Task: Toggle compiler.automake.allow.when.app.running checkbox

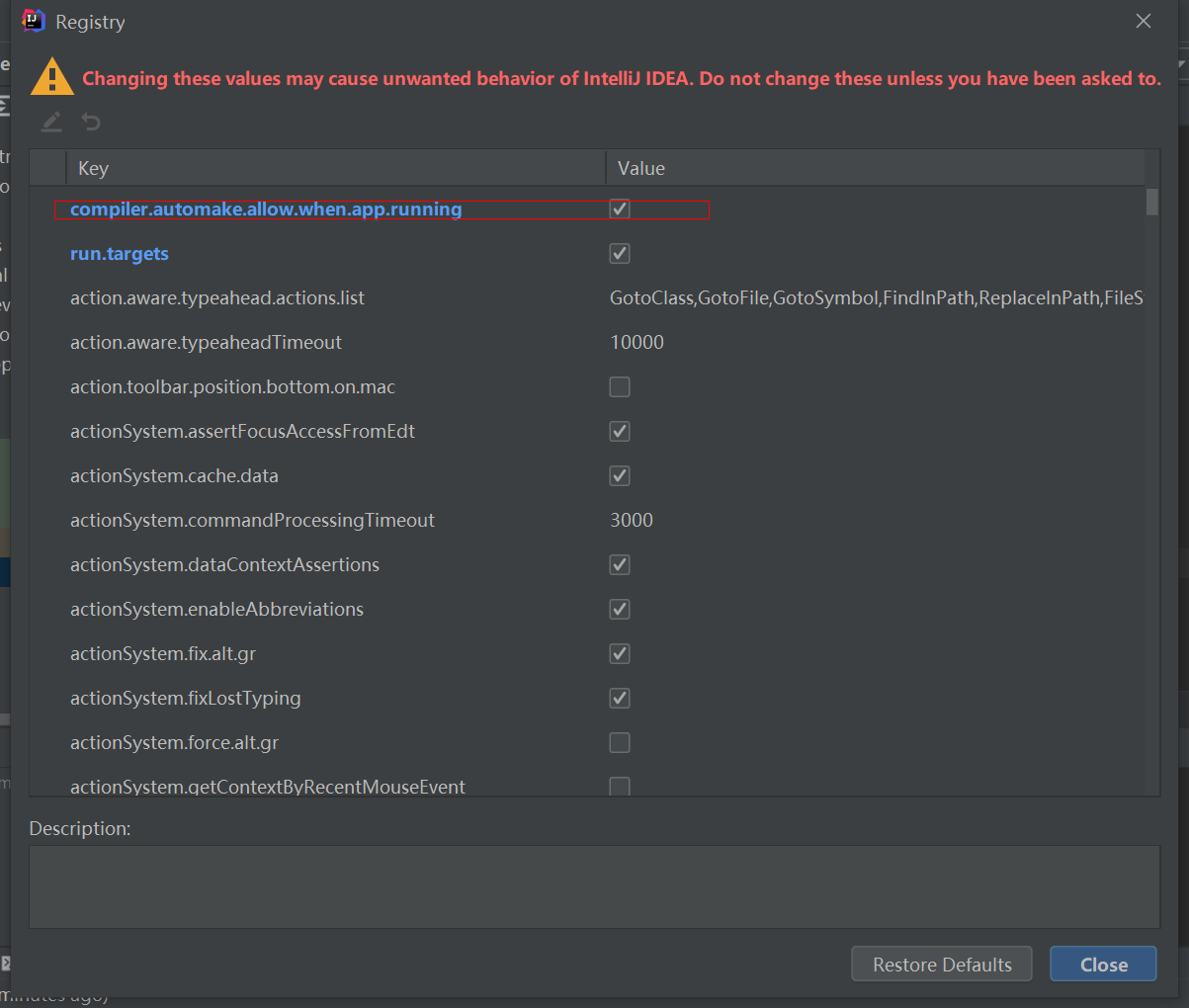Action: [620, 209]
